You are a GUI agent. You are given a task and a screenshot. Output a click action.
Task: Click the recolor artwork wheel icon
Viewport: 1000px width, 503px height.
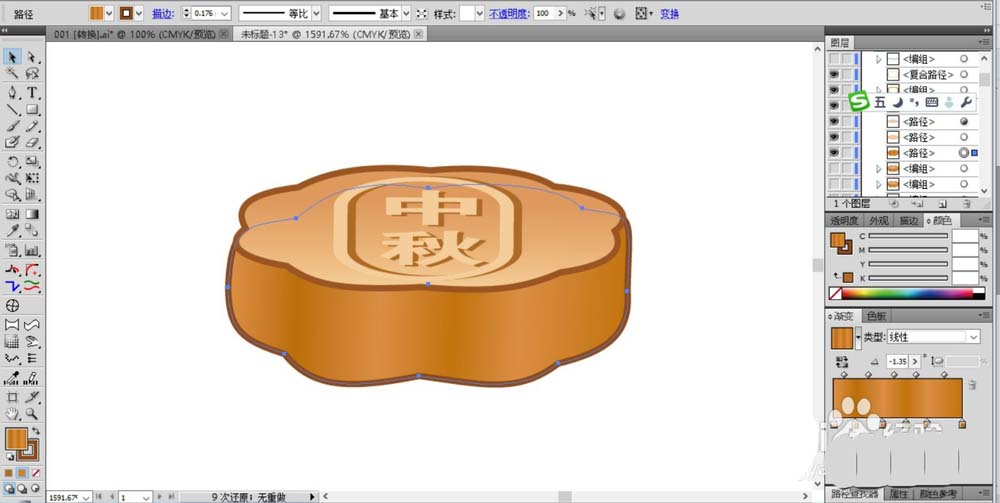pyautogui.click(x=619, y=13)
